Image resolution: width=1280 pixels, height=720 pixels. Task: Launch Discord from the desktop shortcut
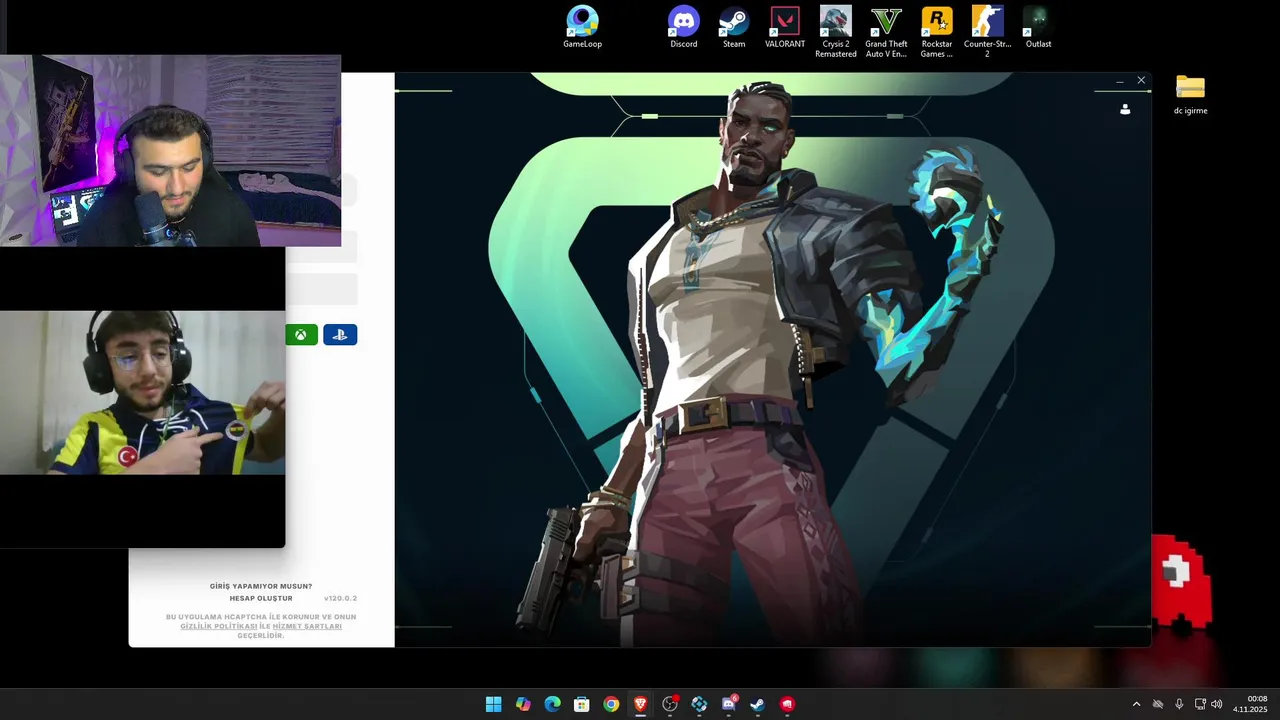coord(684,28)
